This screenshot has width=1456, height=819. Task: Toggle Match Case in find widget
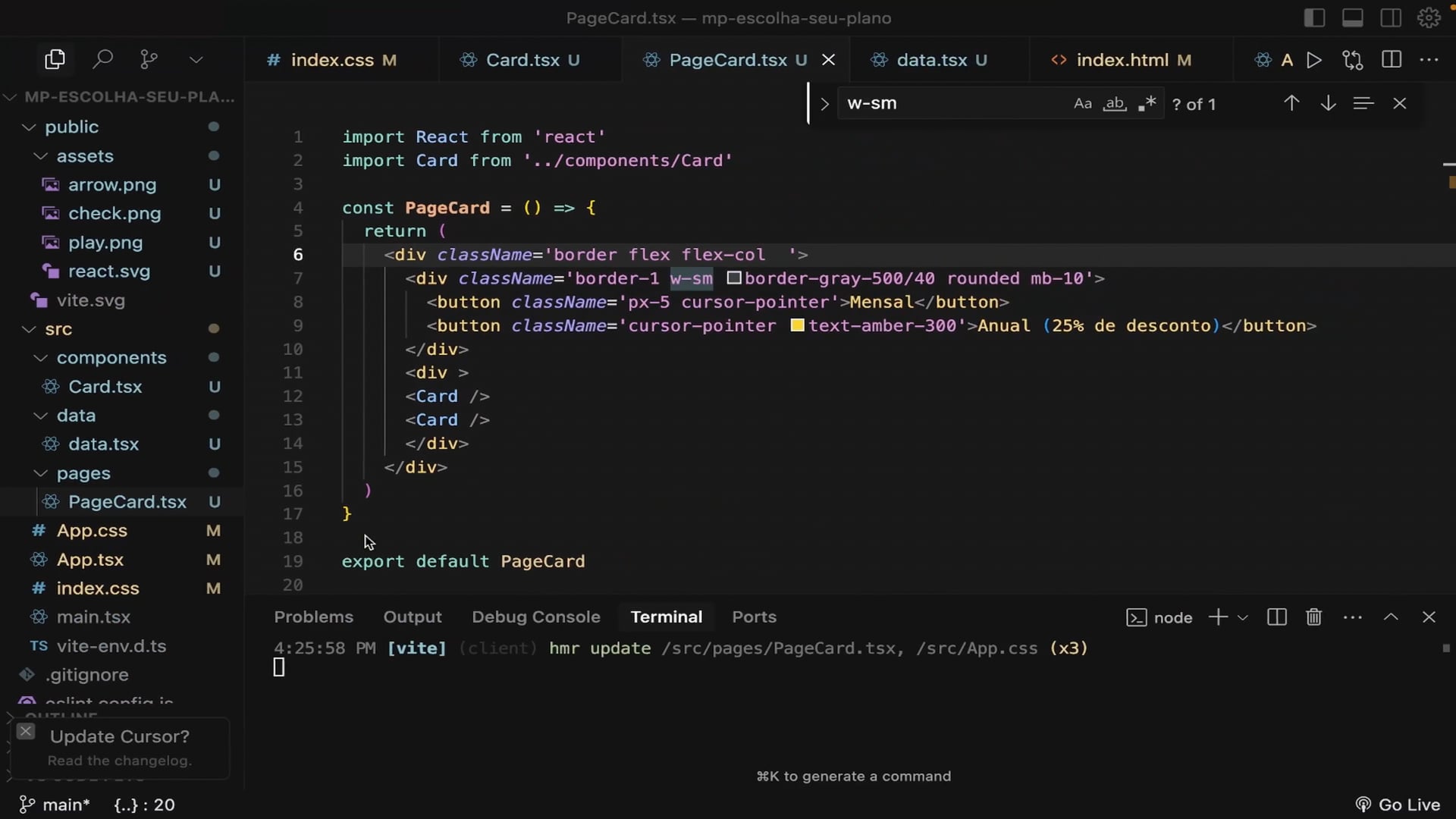(x=1082, y=104)
